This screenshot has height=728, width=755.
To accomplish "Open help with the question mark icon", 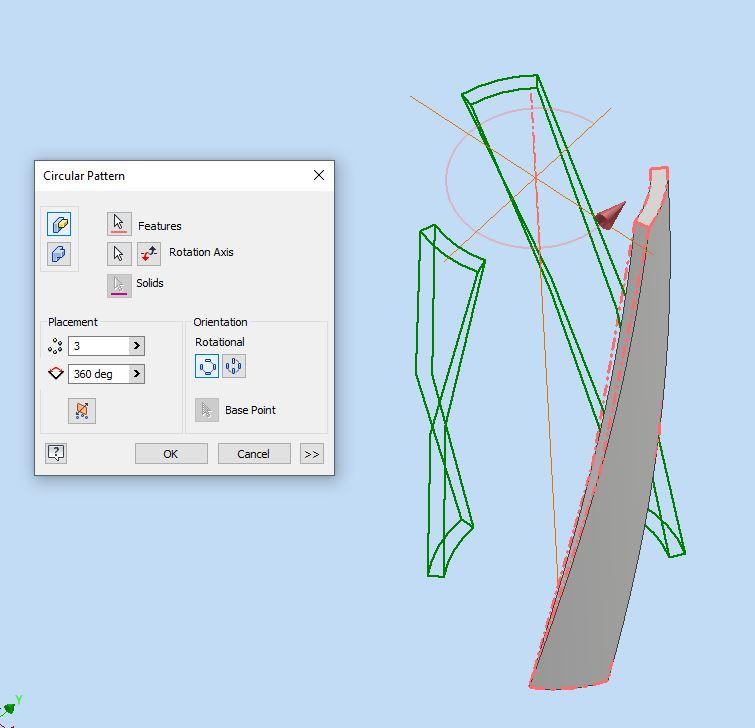I will click(56, 453).
